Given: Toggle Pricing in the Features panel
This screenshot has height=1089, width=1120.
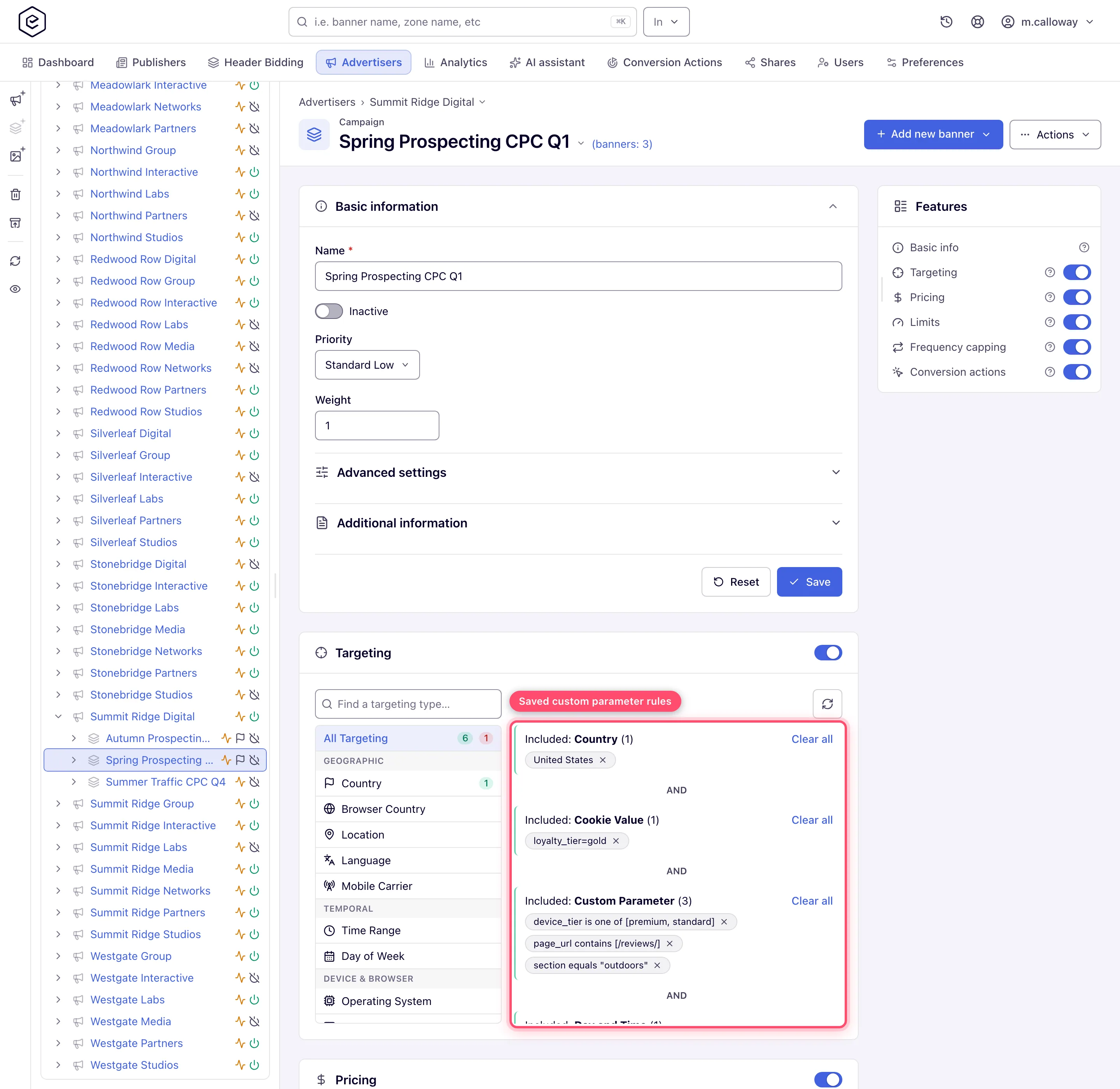Looking at the screenshot, I should click(x=1076, y=298).
